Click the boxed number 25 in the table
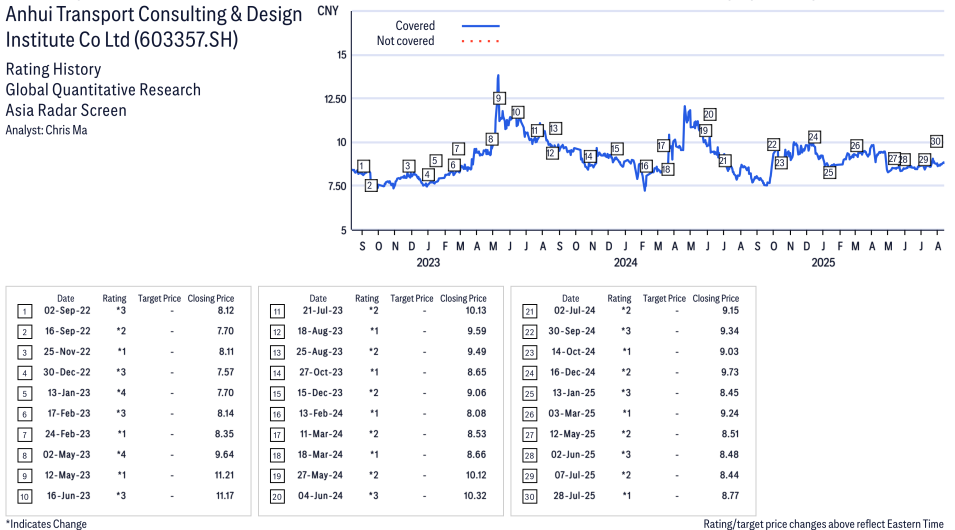The height and width of the screenshot is (530, 955). click(529, 394)
